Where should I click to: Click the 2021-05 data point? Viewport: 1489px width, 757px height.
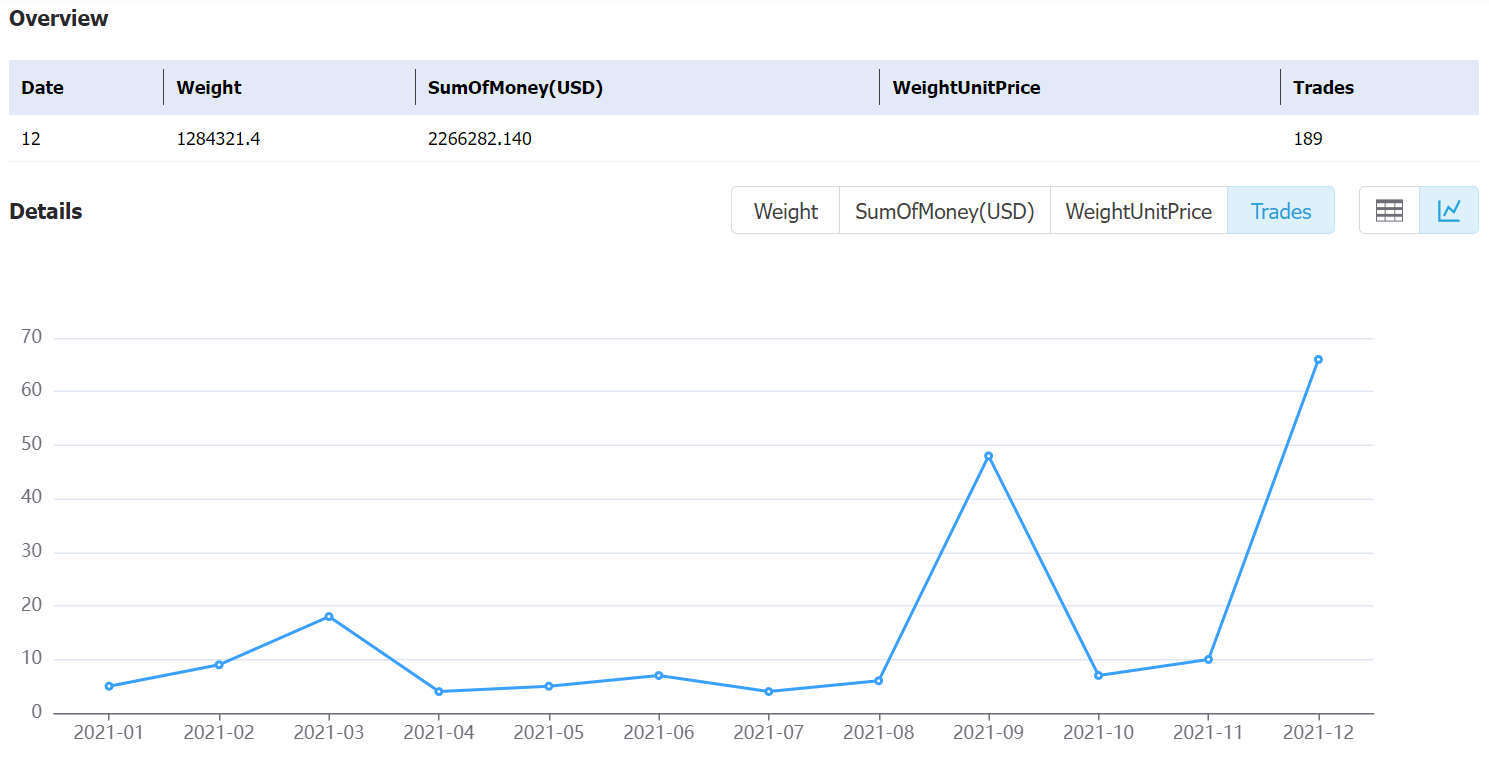[549, 686]
